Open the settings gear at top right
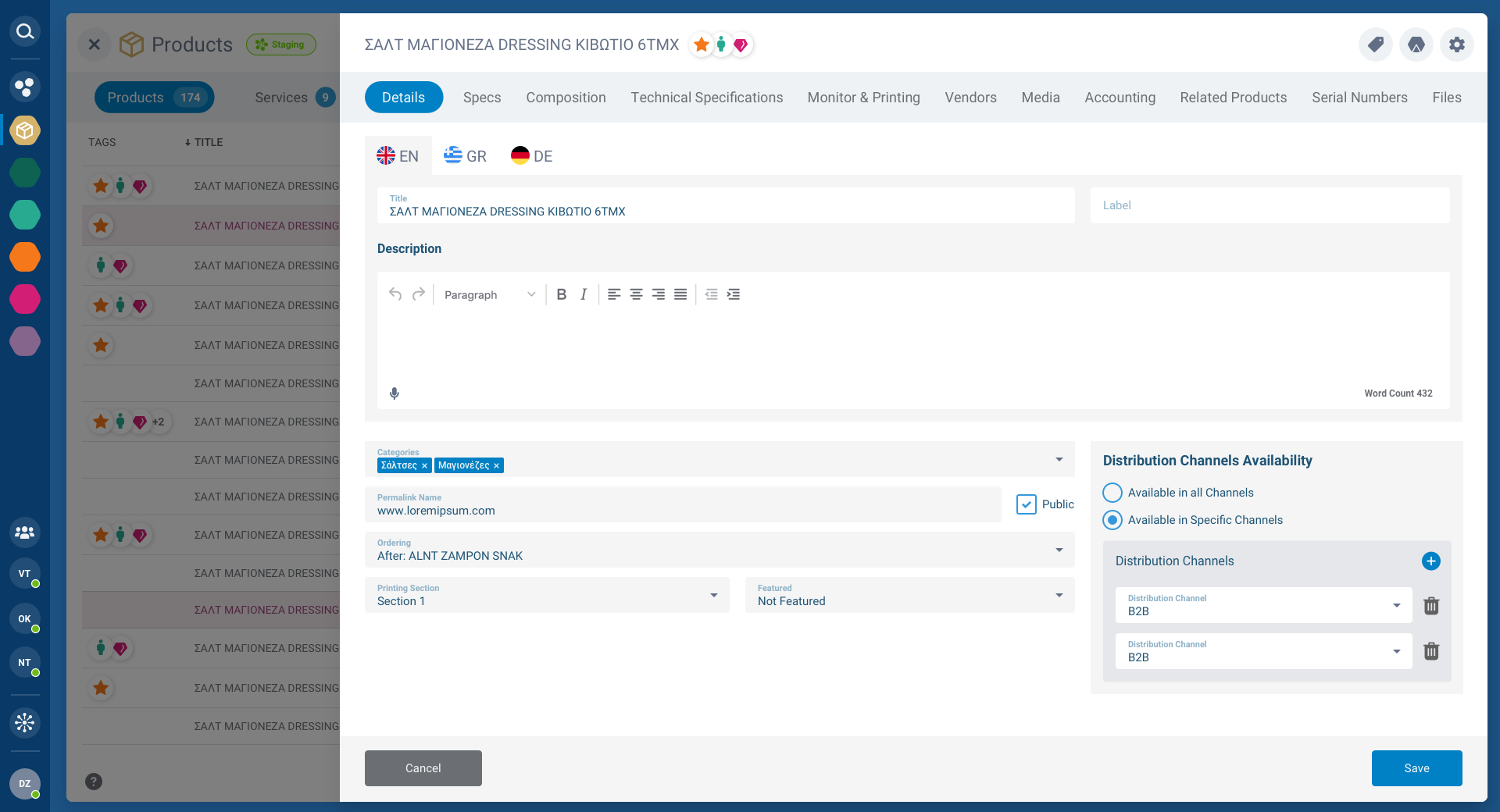1500x812 pixels. pyautogui.click(x=1456, y=45)
